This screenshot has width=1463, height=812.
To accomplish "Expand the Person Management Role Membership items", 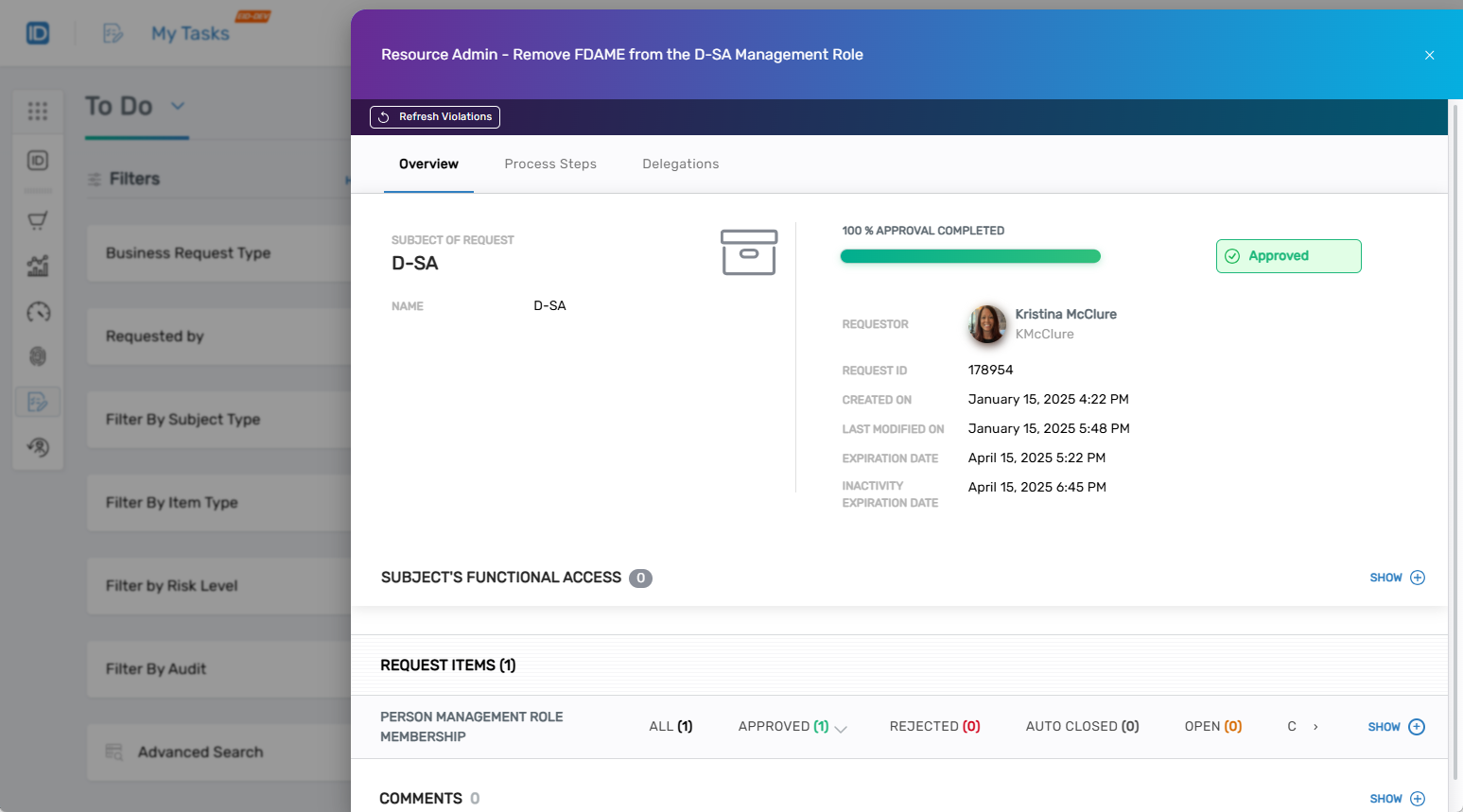I will coord(1396,727).
